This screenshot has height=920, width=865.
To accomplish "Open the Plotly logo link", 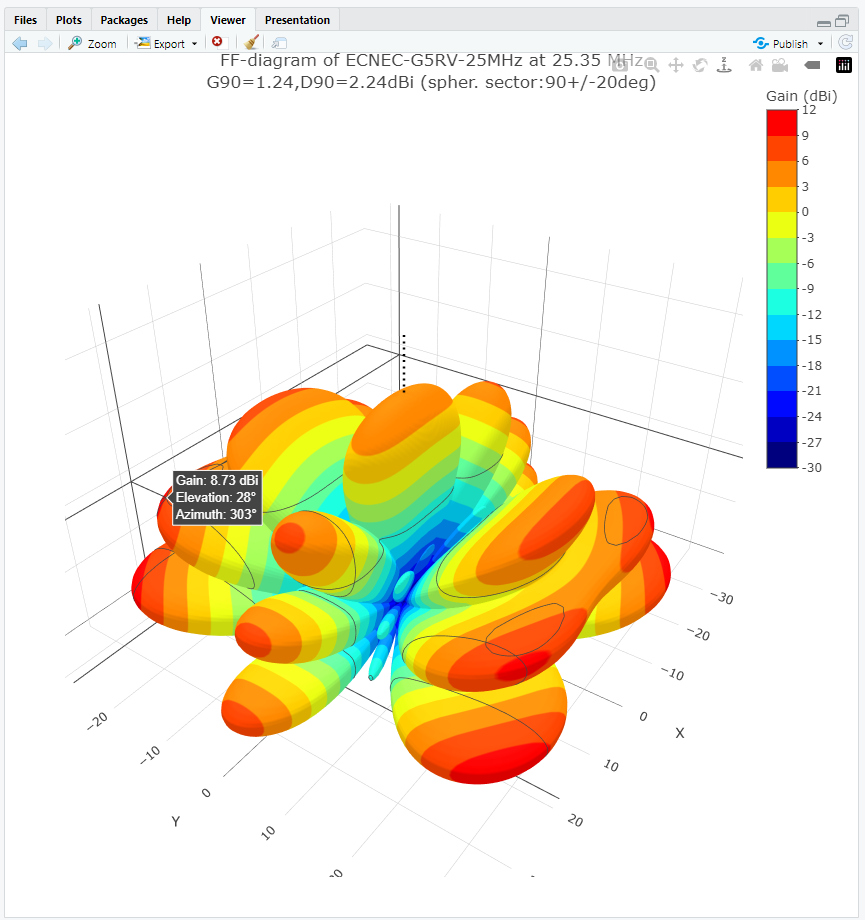I will click(x=844, y=65).
